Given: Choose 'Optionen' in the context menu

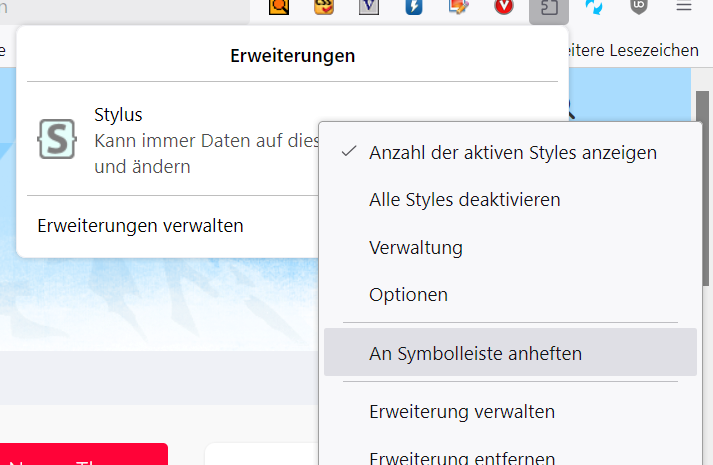Looking at the screenshot, I should point(408,295).
